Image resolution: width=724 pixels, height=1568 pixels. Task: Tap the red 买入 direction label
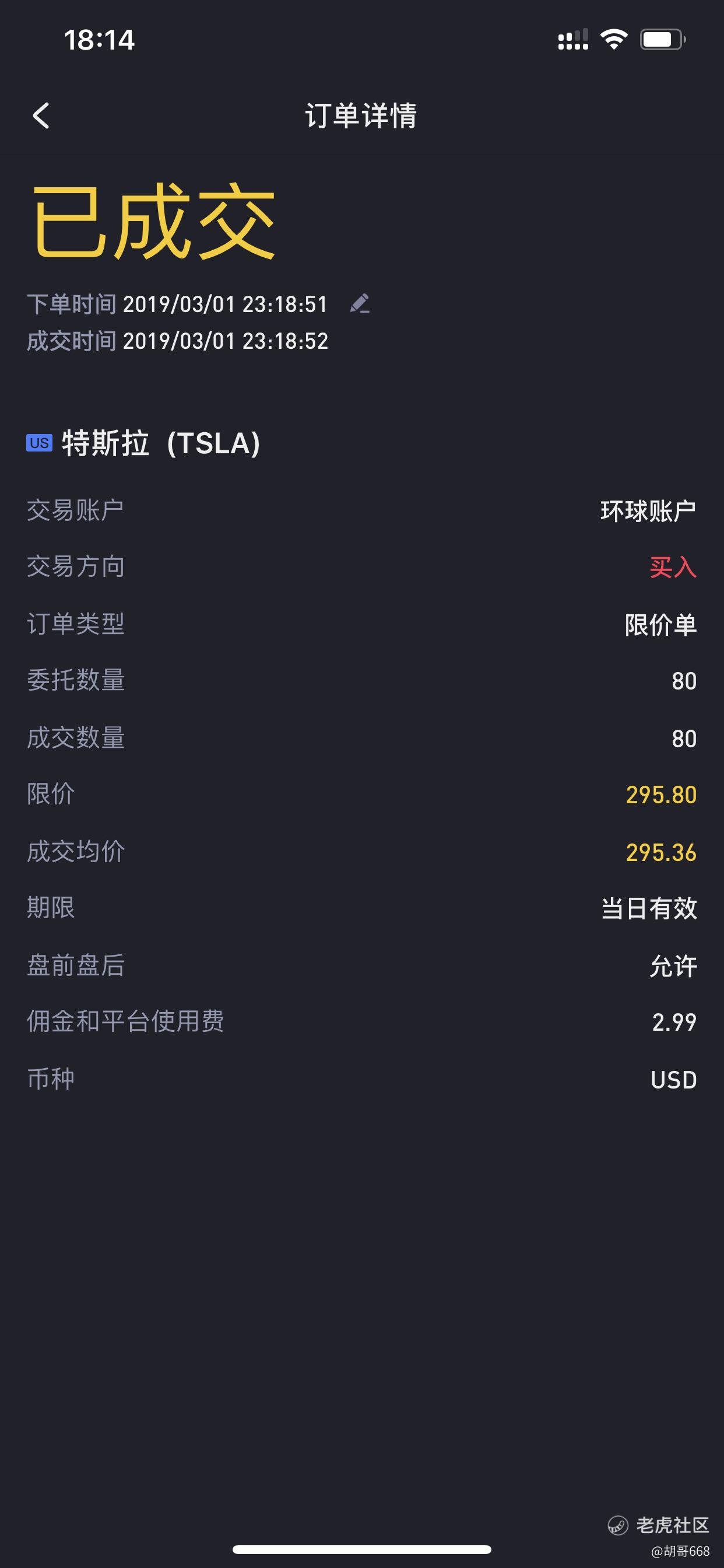[x=673, y=568]
